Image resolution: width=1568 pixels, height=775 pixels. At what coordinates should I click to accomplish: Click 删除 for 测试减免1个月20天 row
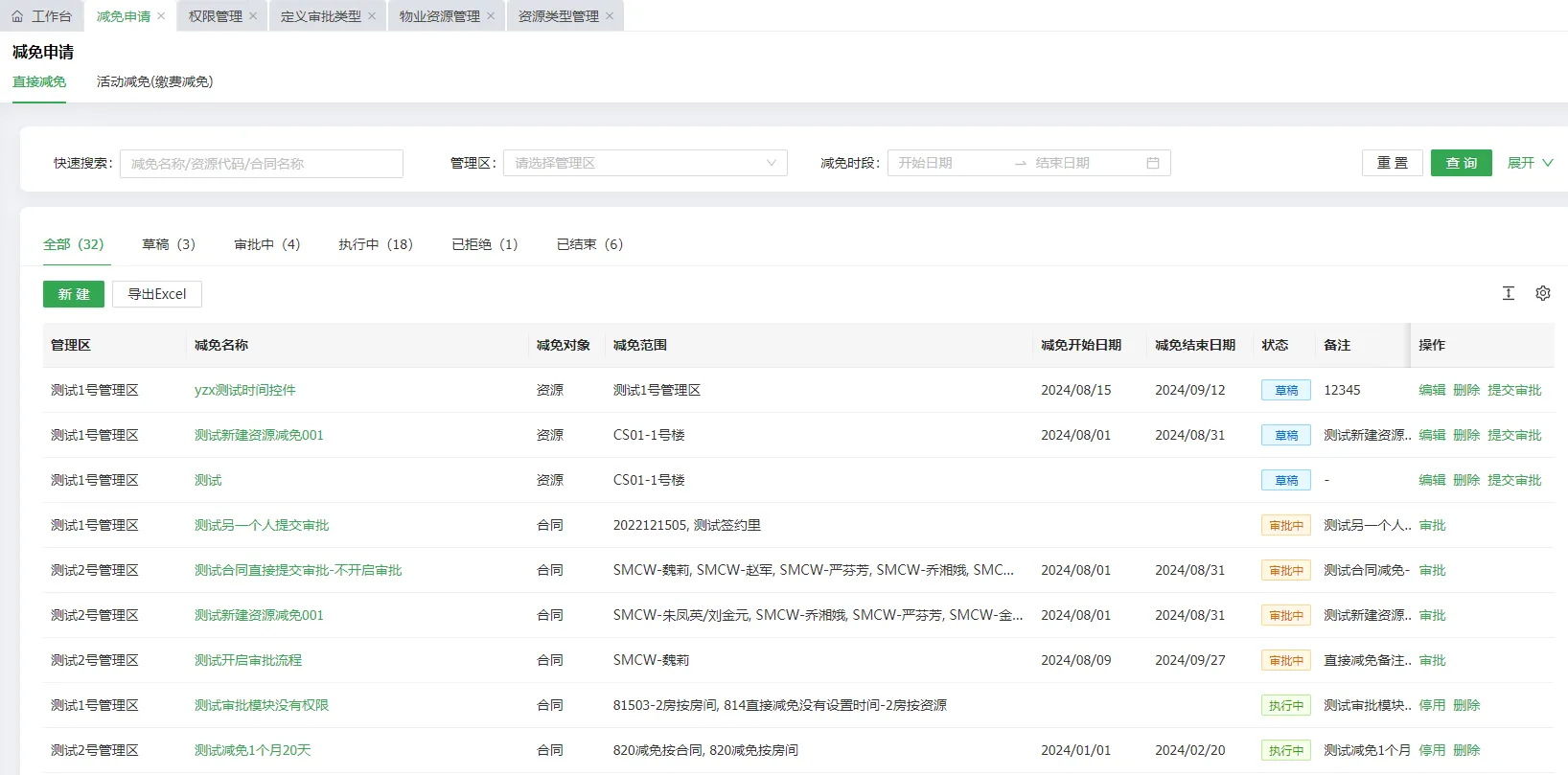[1466, 750]
